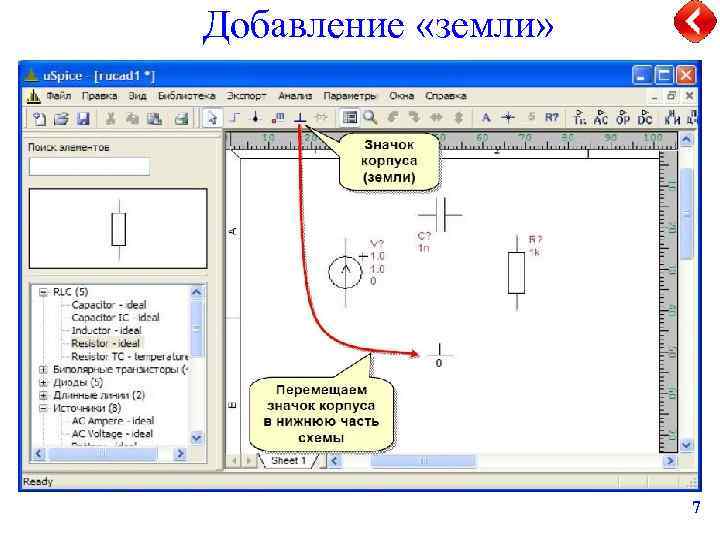The width and height of the screenshot is (720, 540).
Task: Switch to the Sheet 1 tab
Action: 288,460
